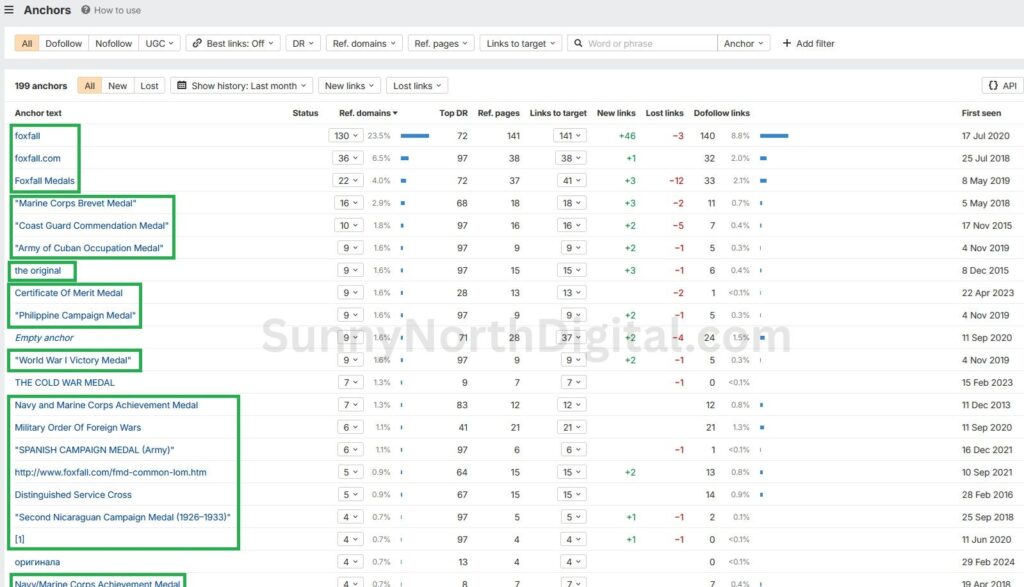
Task: Click the Add filter plus icon
Action: [x=787, y=43]
